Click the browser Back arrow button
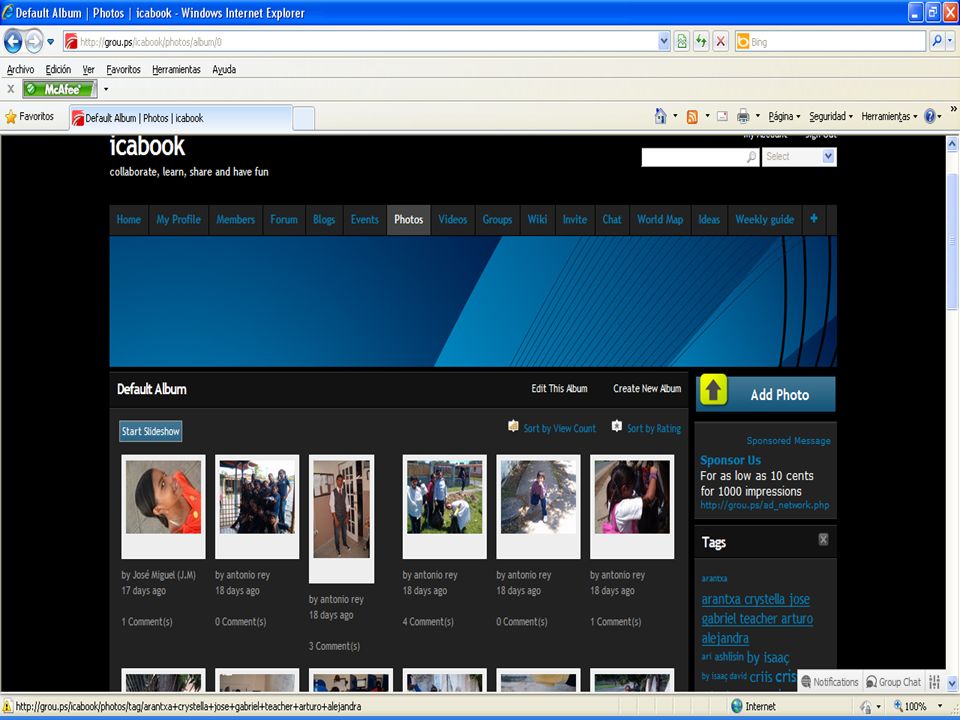The height and width of the screenshot is (720, 960). (x=13, y=42)
